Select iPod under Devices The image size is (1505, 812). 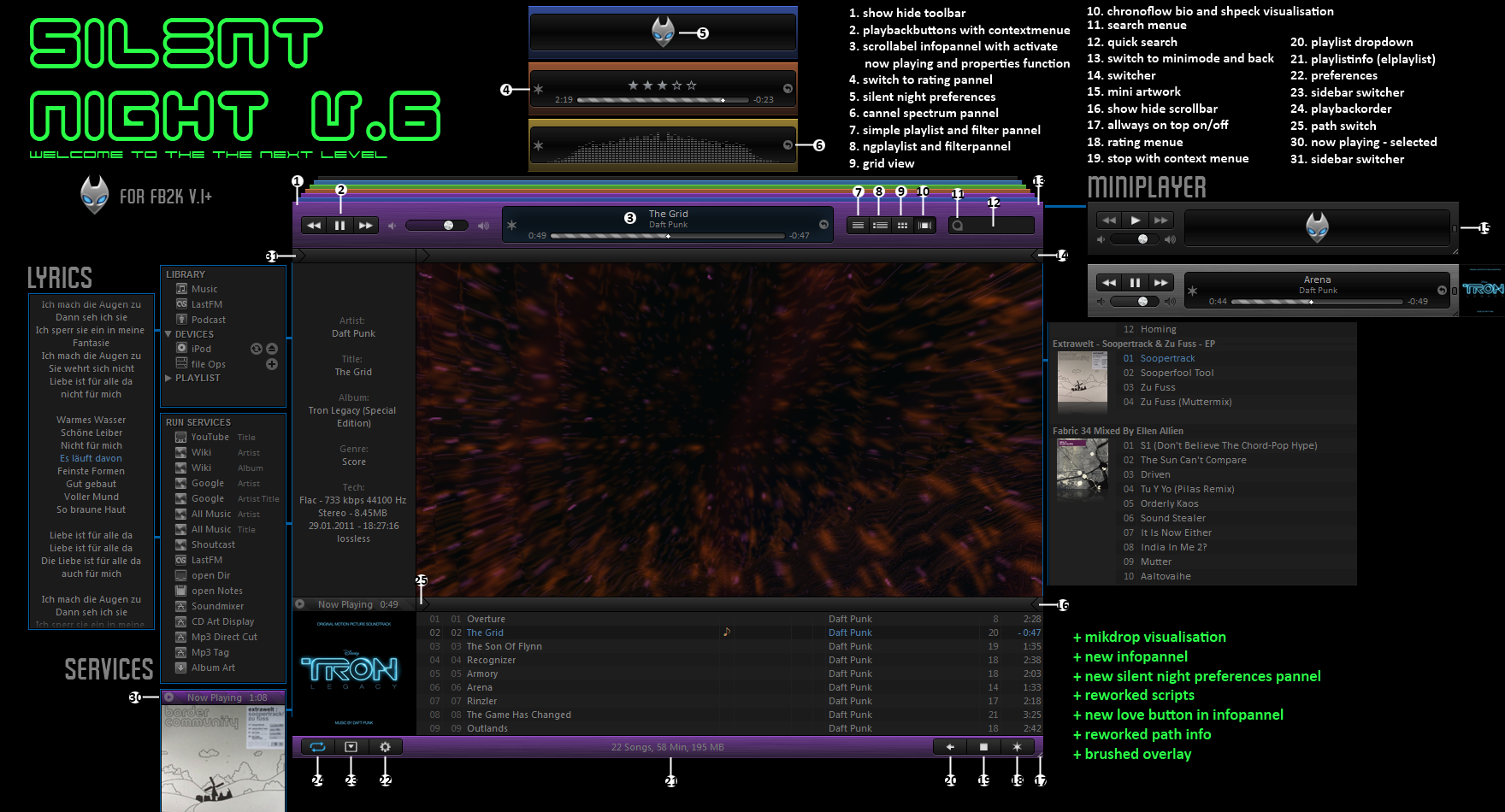201,349
